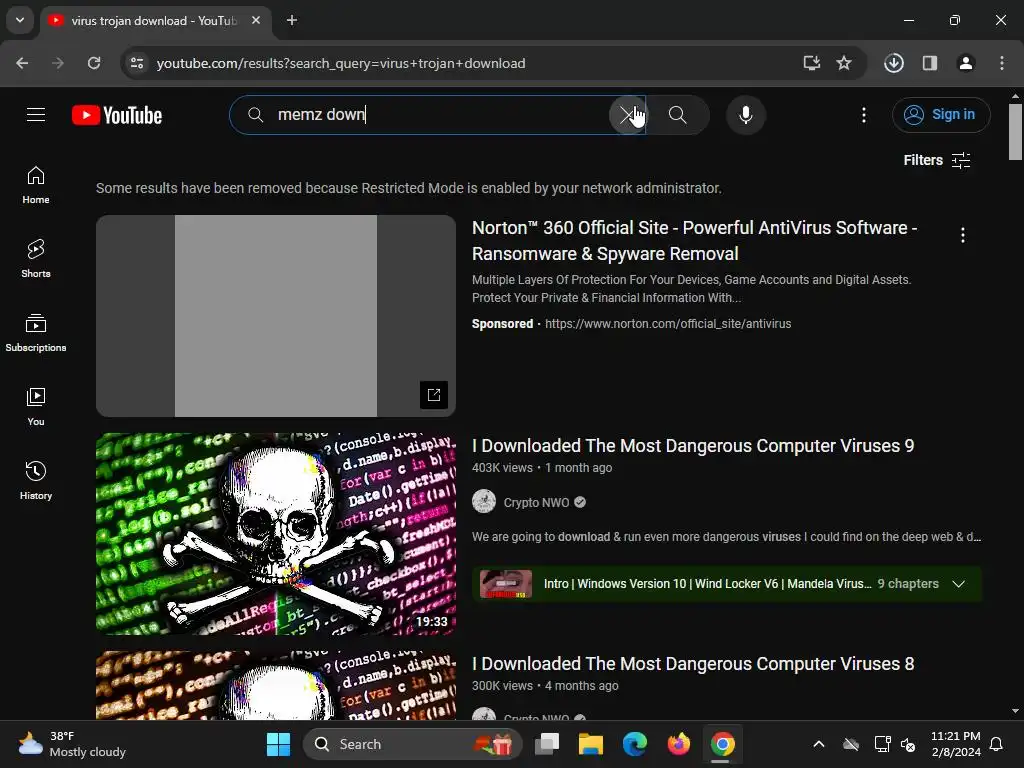Toggle the Chrome side panel

(x=930, y=63)
